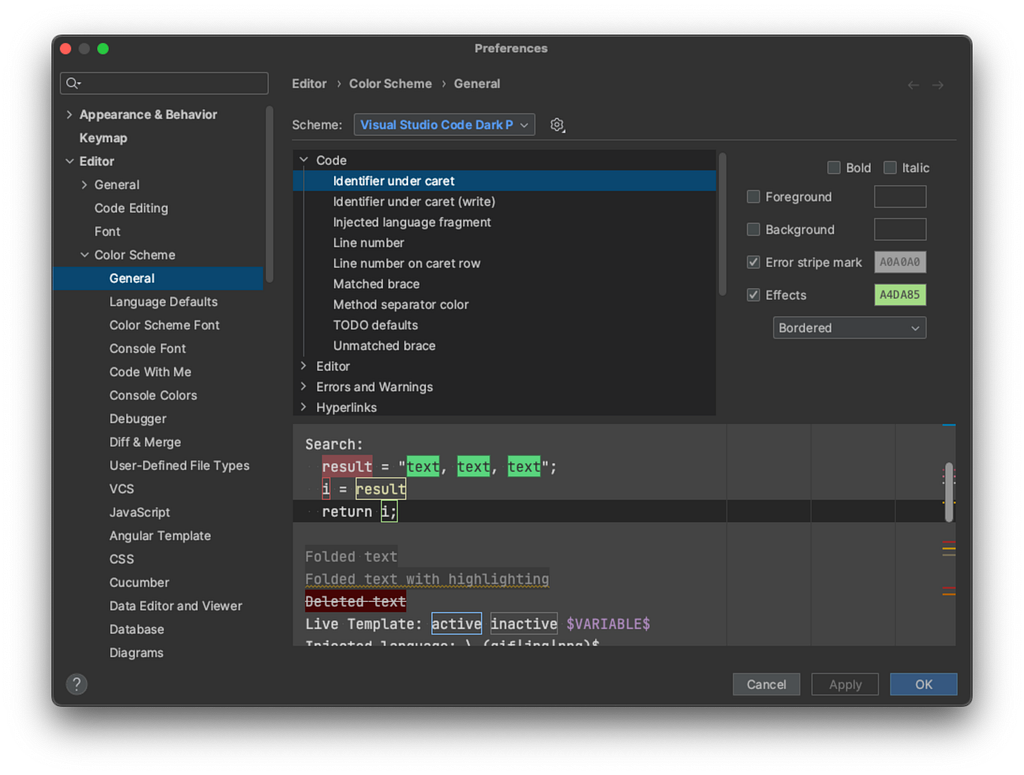Click the help question mark icon
Image resolution: width=1024 pixels, height=775 pixels.
(x=76, y=684)
